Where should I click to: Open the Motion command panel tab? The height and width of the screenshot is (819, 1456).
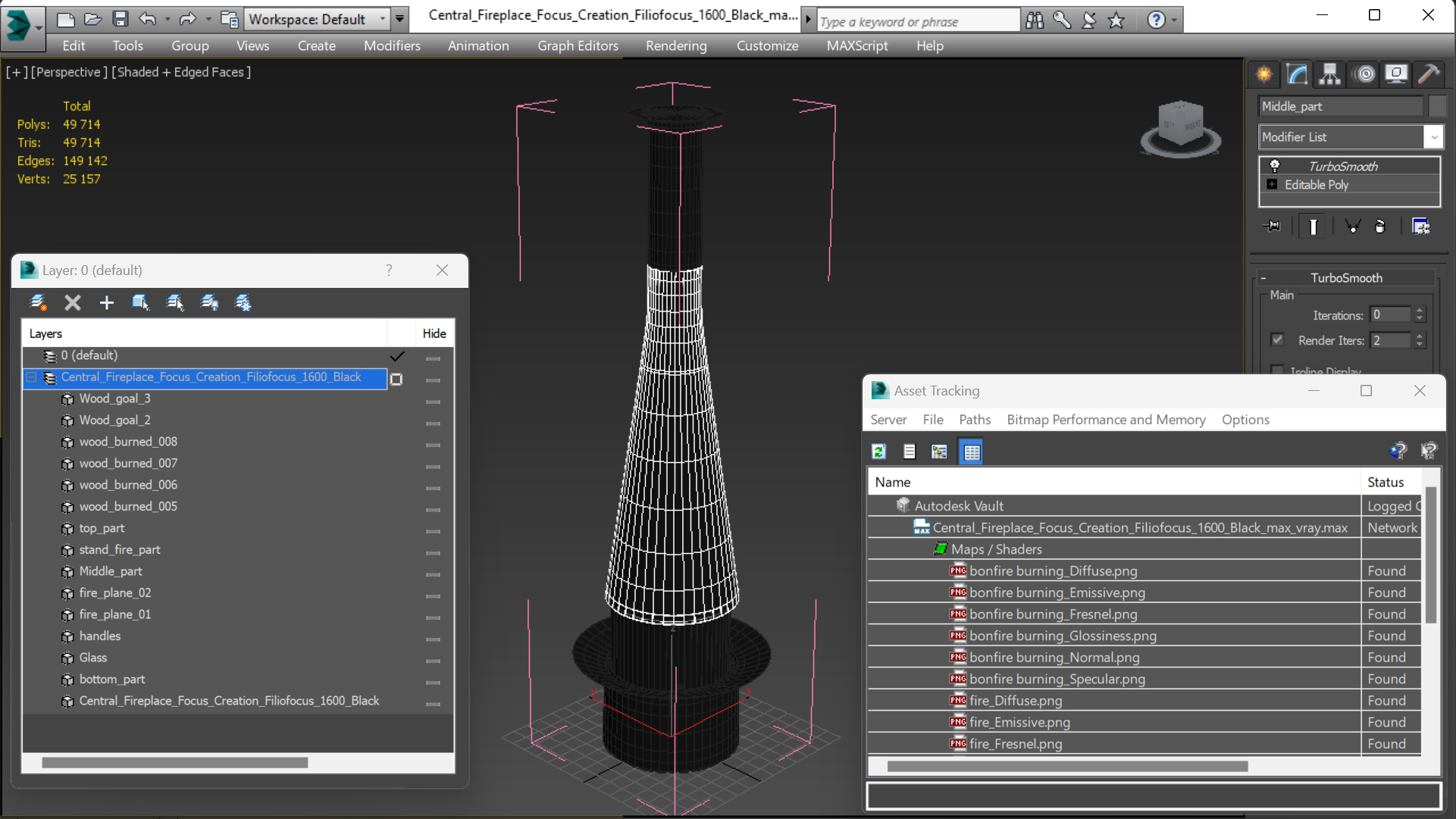pos(1364,74)
